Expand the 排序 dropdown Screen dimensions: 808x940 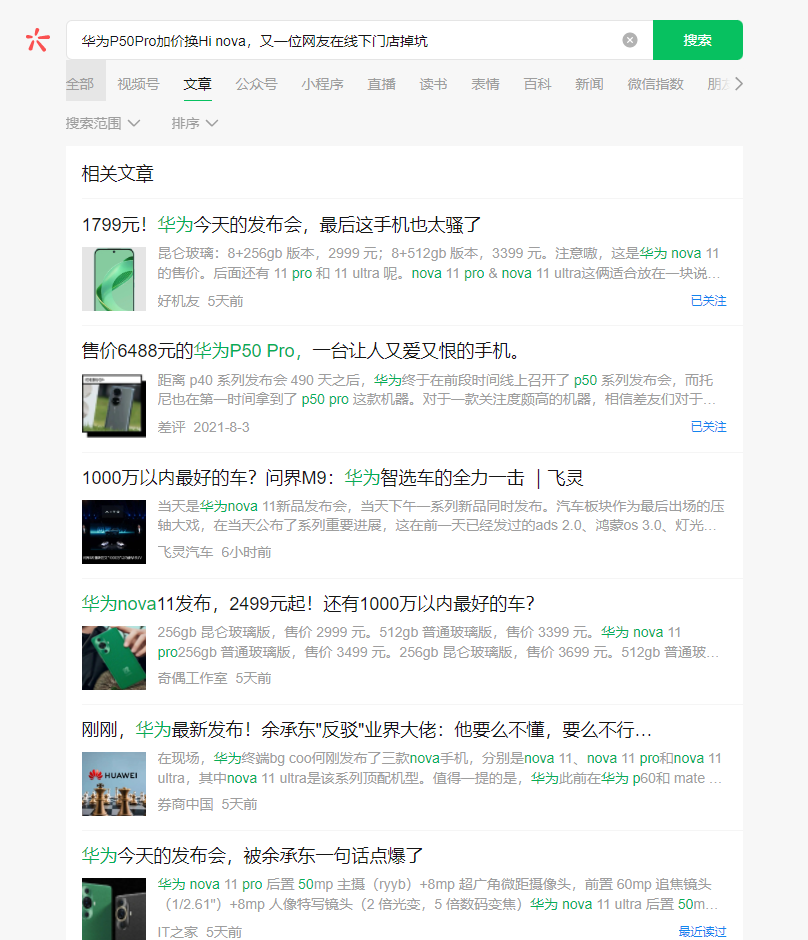[195, 123]
